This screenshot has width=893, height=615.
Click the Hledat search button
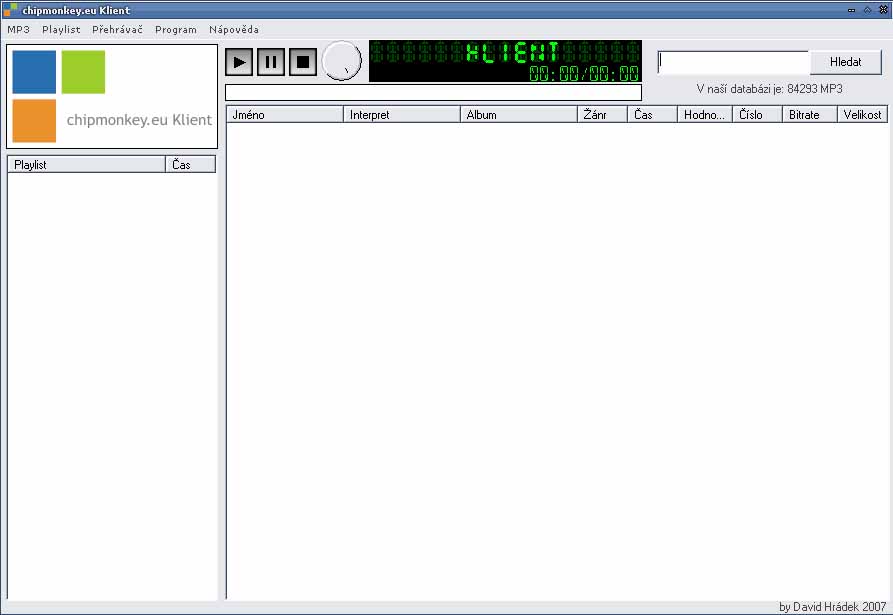coord(846,62)
